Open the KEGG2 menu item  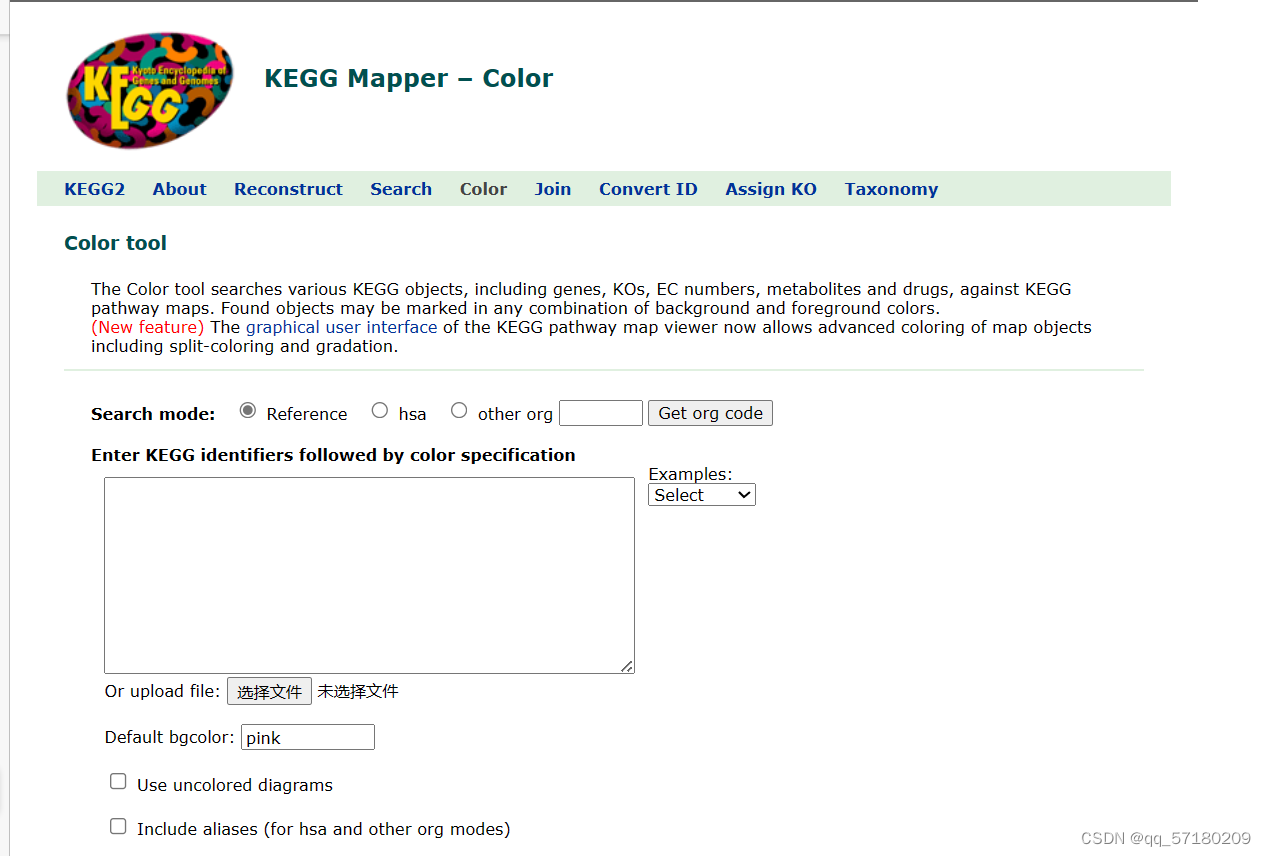pyautogui.click(x=94, y=188)
